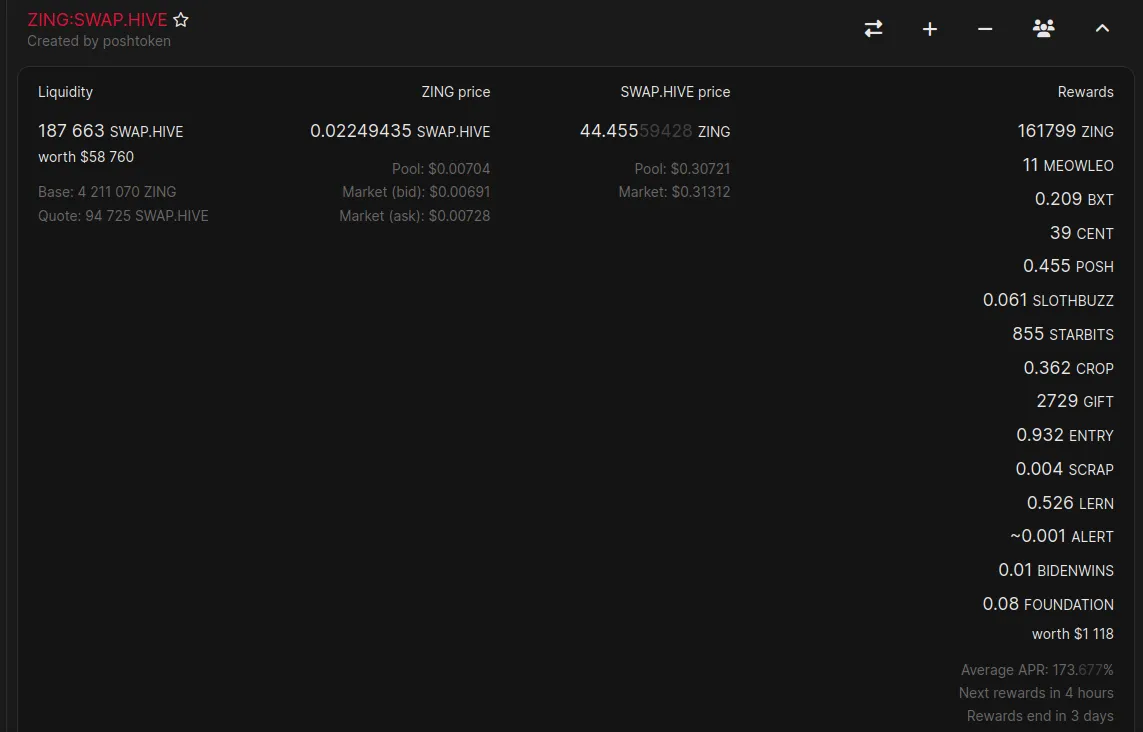1143x732 pixels.
Task: Select the 'SWAP.HIVE price' header
Action: coord(675,92)
